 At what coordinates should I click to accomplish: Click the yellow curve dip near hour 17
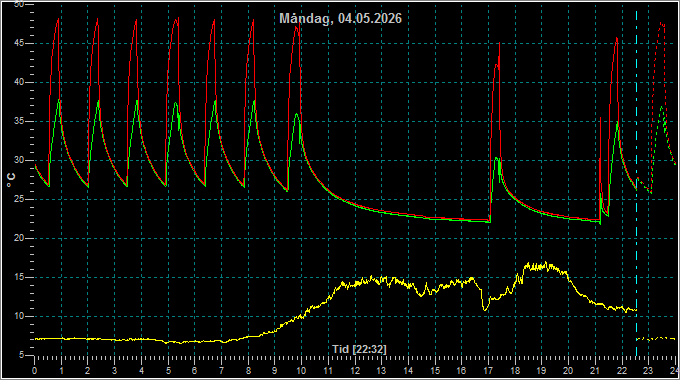(x=485, y=309)
